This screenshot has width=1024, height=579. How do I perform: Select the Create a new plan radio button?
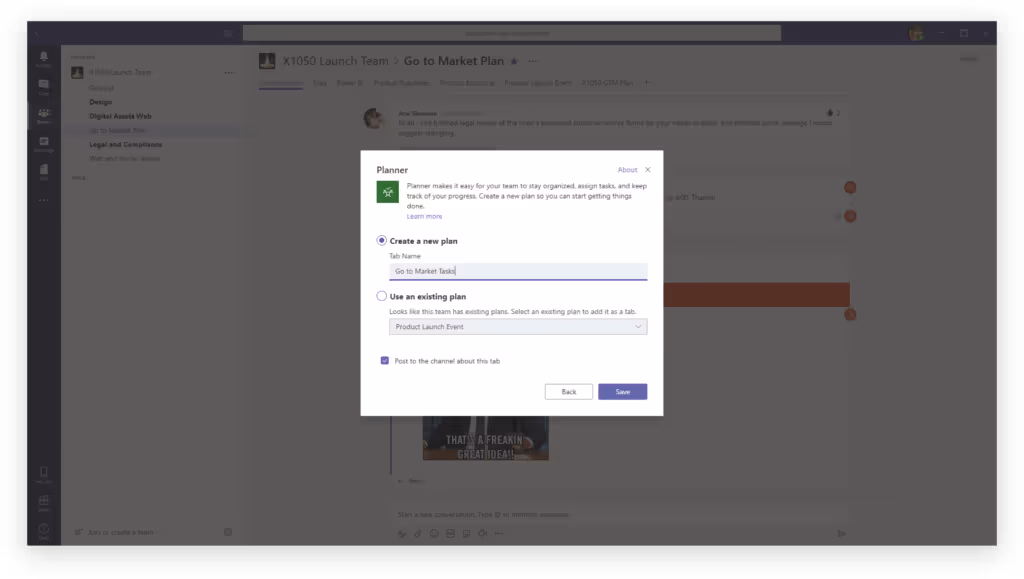tap(381, 241)
